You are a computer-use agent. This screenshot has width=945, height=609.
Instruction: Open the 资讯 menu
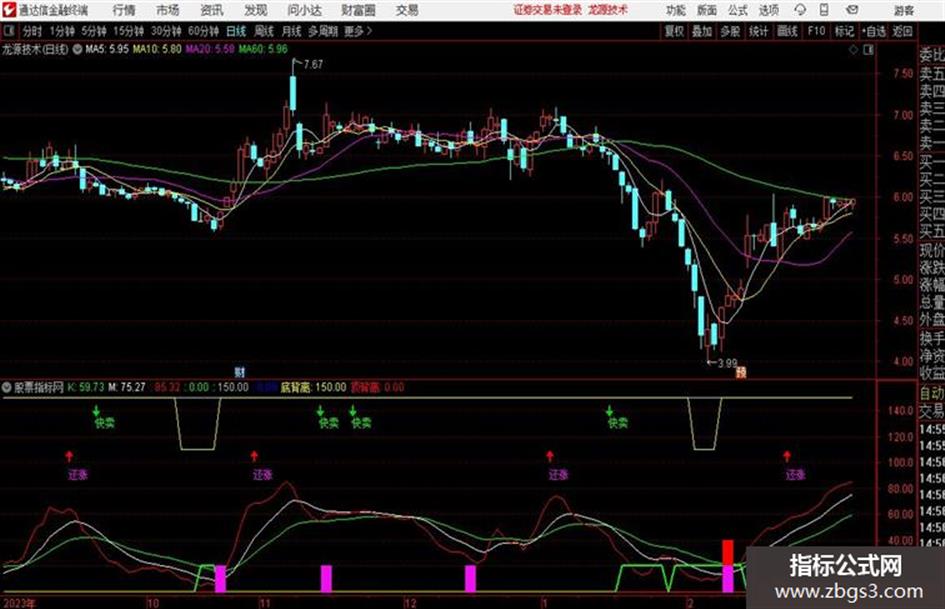(x=212, y=10)
